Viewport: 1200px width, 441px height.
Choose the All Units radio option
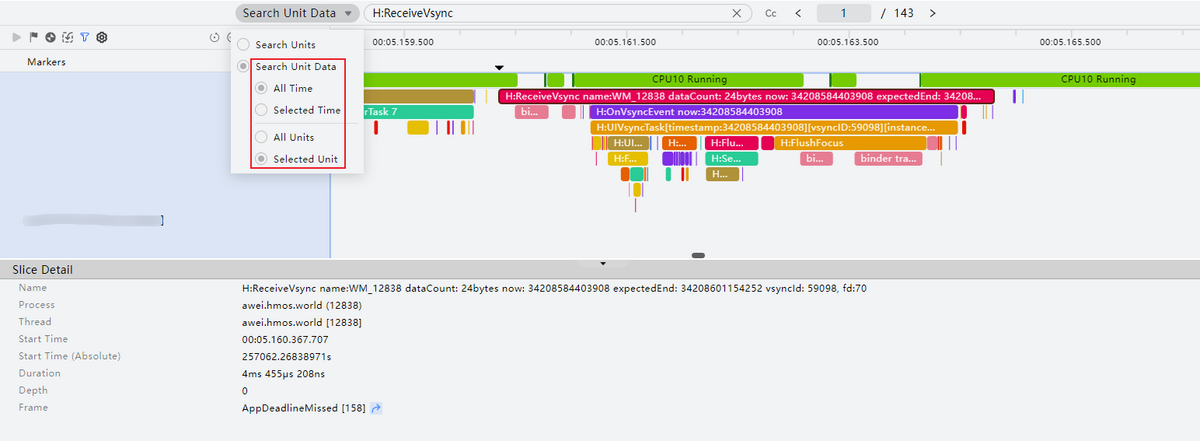[262, 137]
